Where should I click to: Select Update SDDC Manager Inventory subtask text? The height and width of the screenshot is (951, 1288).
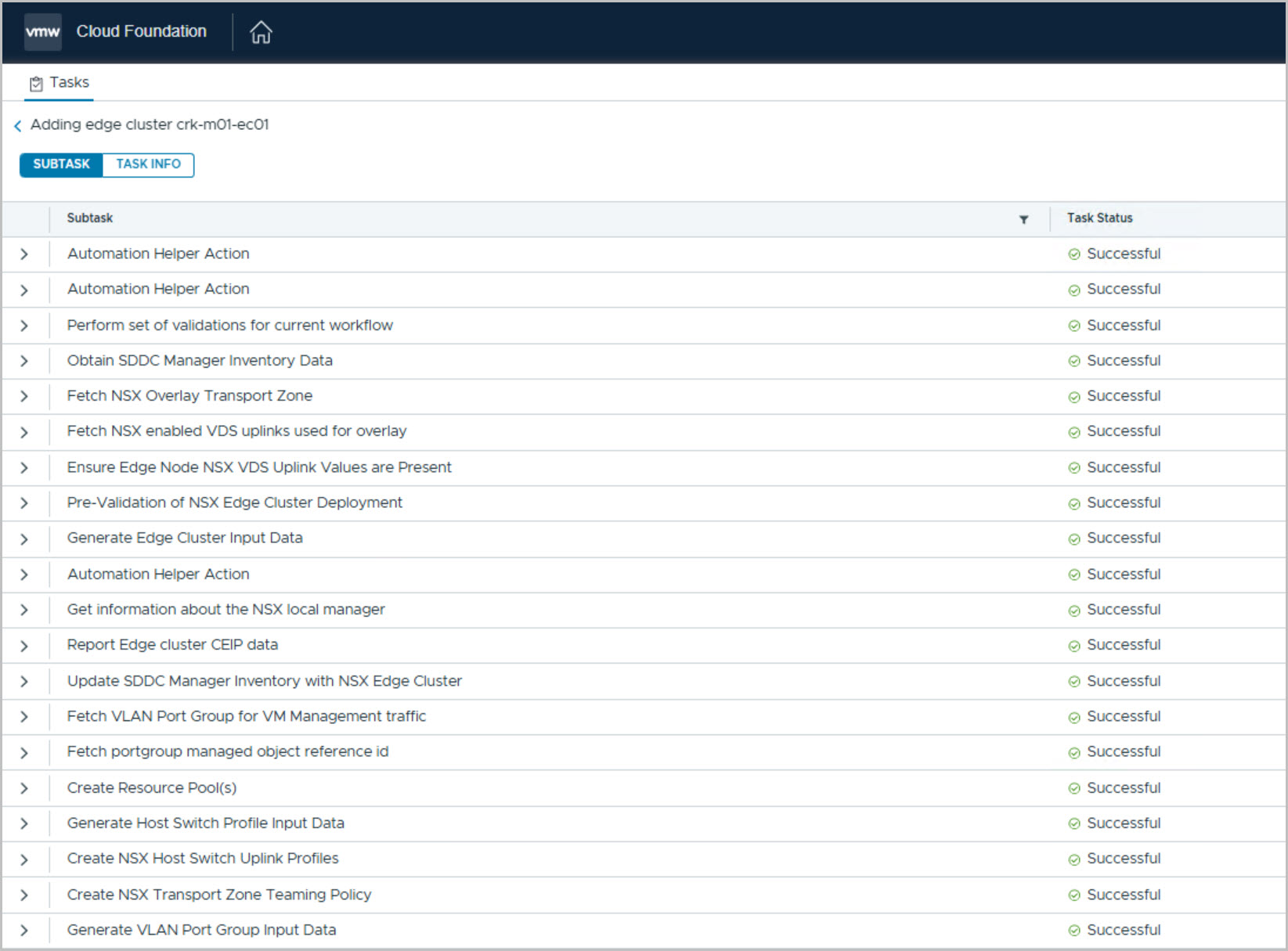pyautogui.click(x=264, y=681)
